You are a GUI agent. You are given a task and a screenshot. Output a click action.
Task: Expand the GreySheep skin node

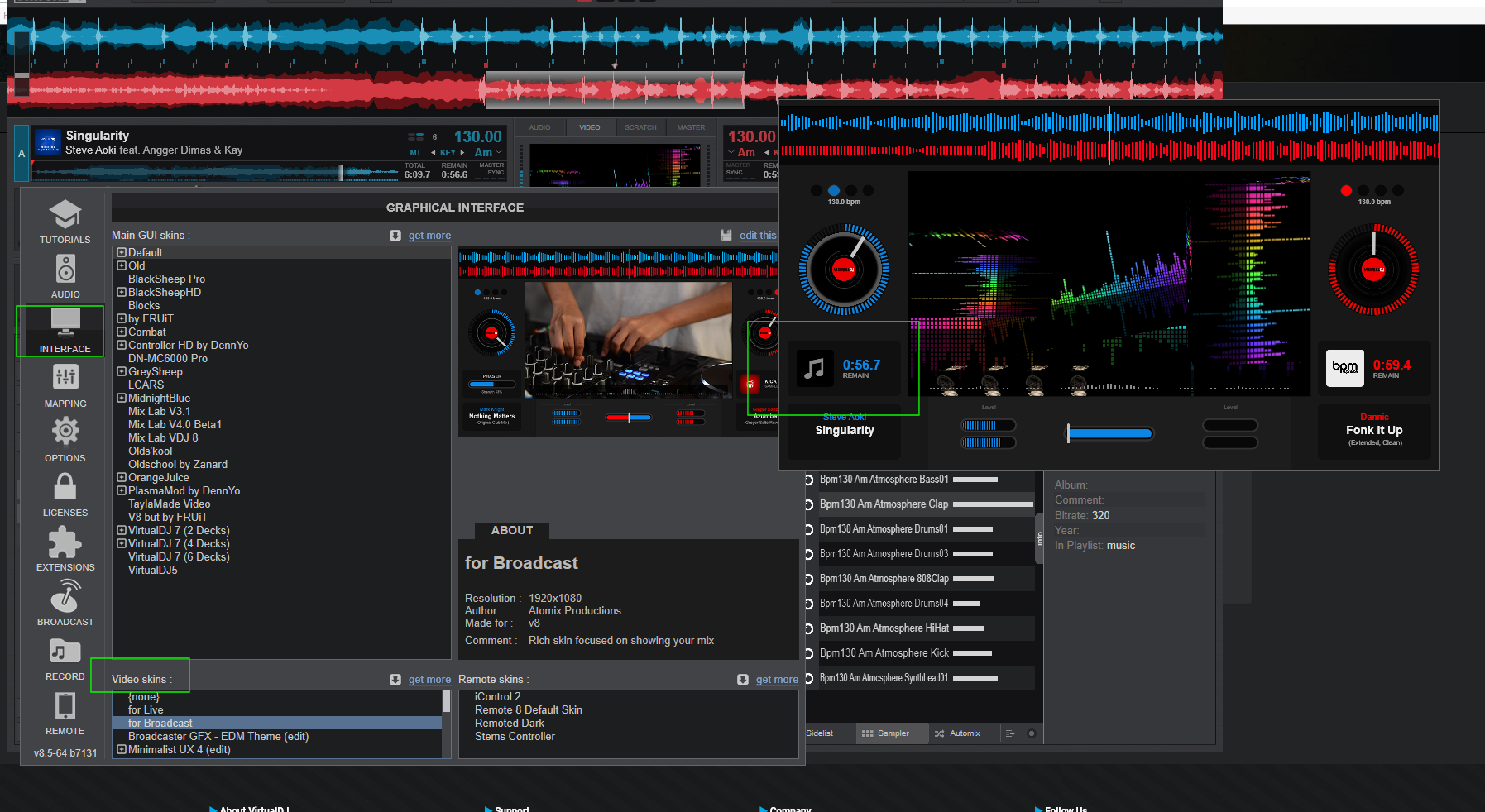(122, 372)
